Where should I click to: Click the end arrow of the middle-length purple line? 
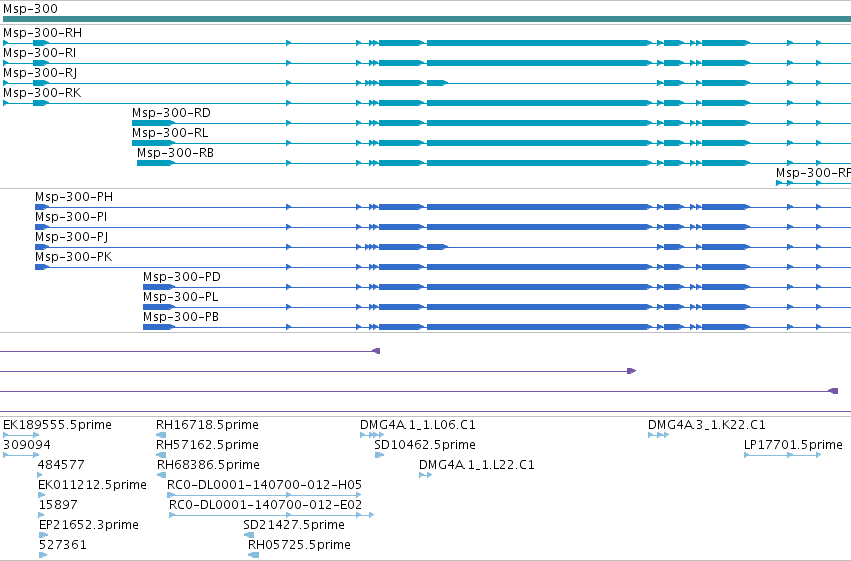tap(631, 371)
